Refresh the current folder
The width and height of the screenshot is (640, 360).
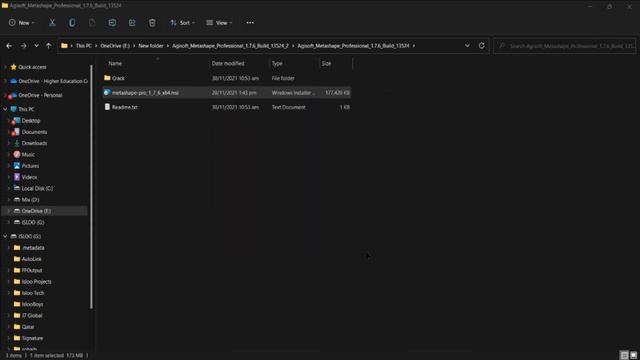coord(482,46)
